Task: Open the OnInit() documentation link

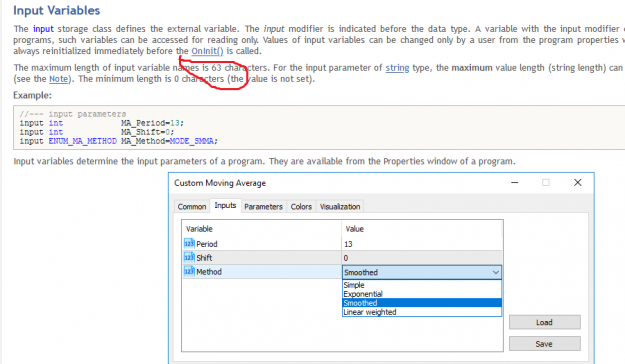Action: pos(207,51)
